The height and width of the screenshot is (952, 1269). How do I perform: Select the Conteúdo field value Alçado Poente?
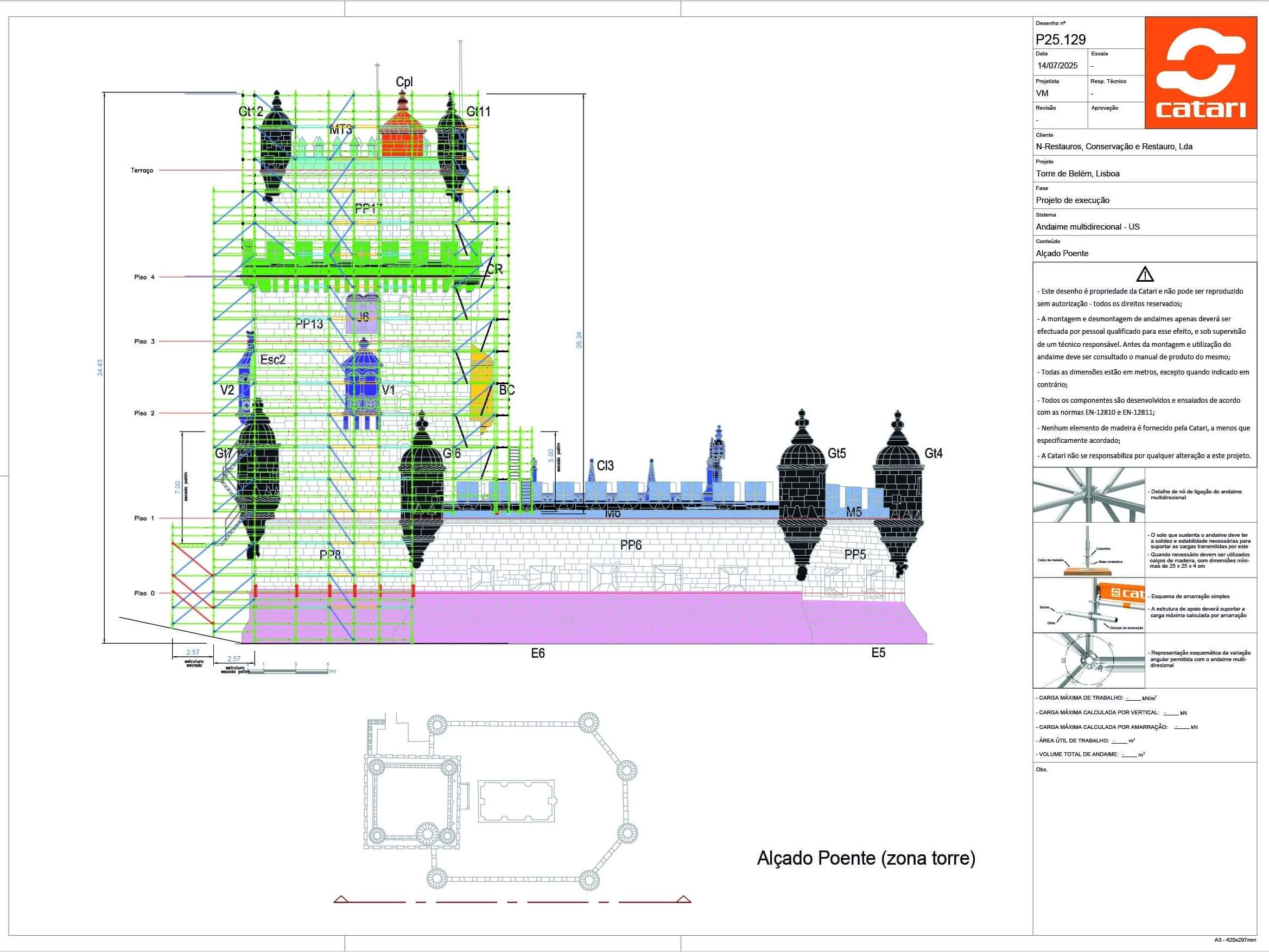click(1062, 253)
